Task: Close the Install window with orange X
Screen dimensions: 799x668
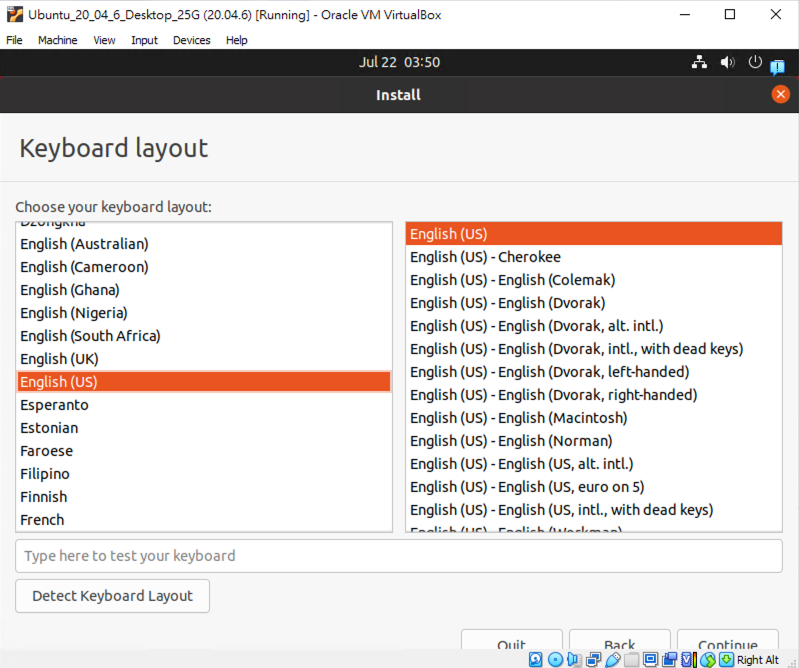Action: tap(780, 95)
